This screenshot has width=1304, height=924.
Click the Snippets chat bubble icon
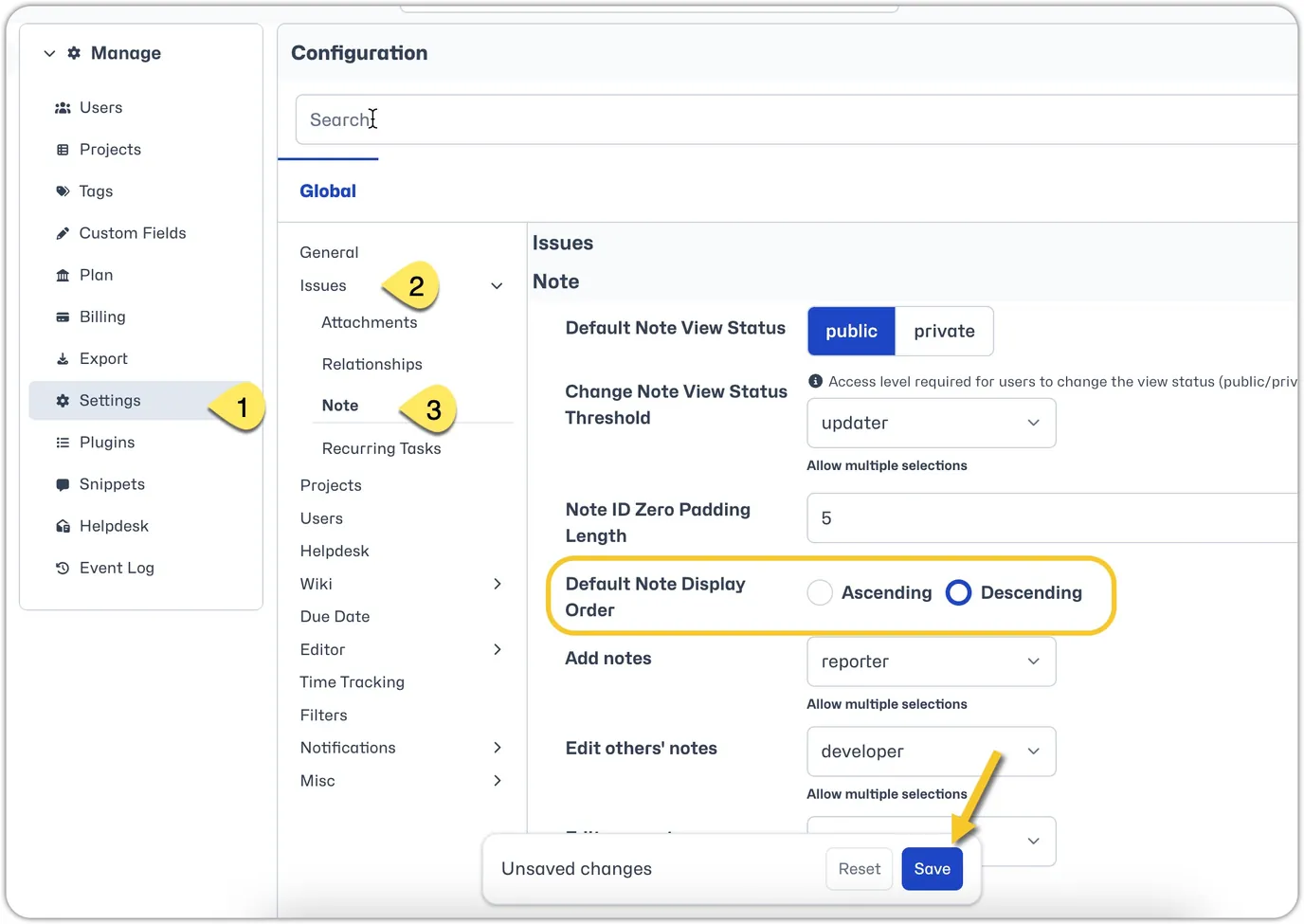click(x=63, y=484)
